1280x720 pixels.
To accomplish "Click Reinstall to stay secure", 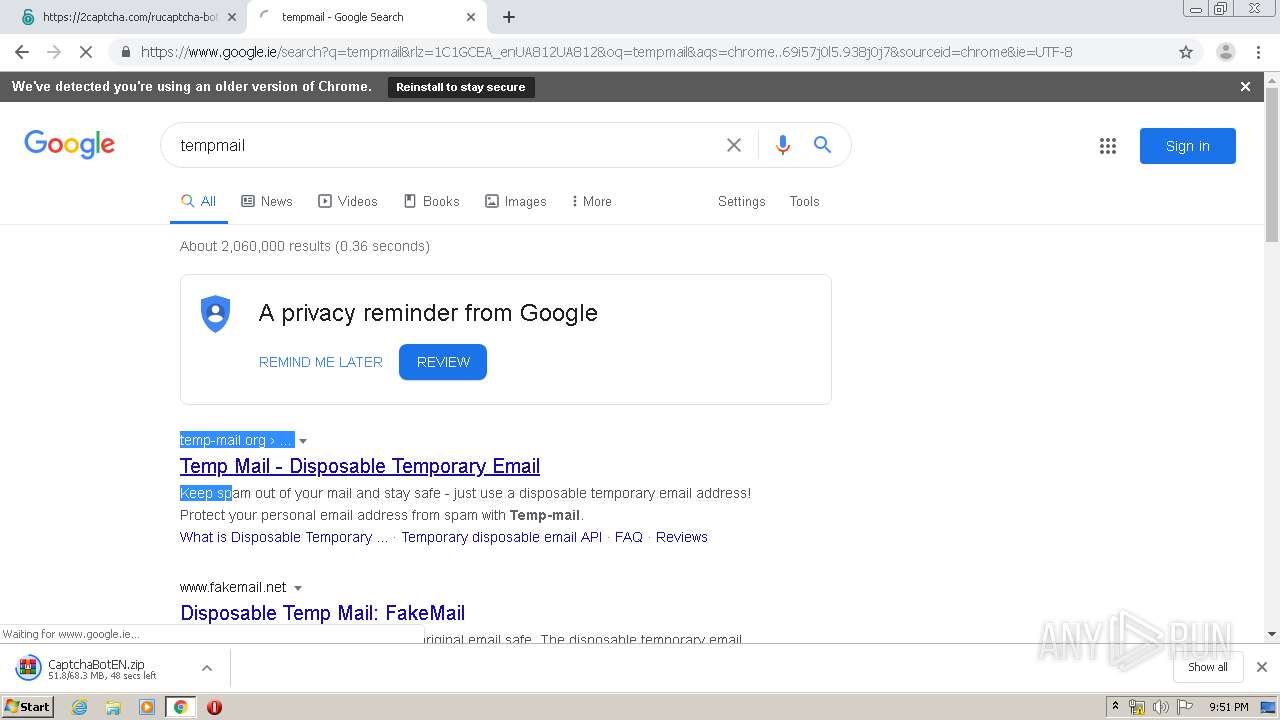I will click(x=461, y=87).
